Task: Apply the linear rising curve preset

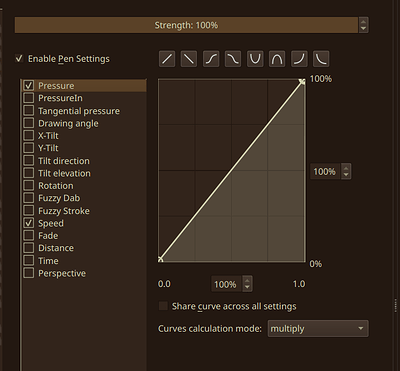Action: tap(167, 59)
